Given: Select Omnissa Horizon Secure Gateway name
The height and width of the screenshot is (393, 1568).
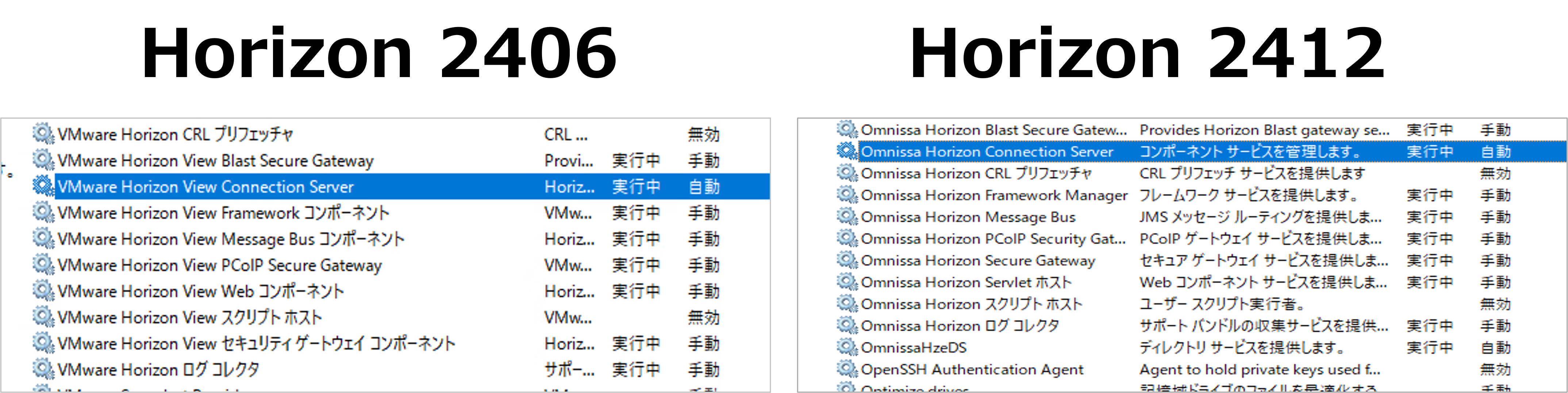Looking at the screenshot, I should (977, 261).
